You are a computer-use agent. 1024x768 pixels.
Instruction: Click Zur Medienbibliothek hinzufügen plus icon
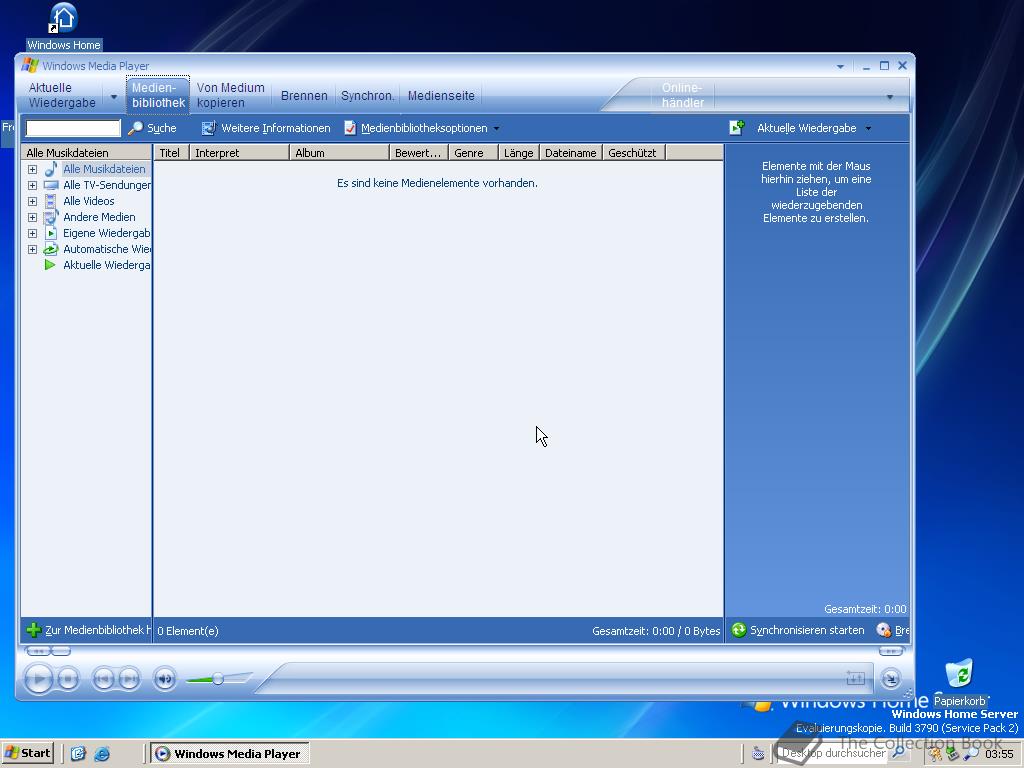coord(33,630)
